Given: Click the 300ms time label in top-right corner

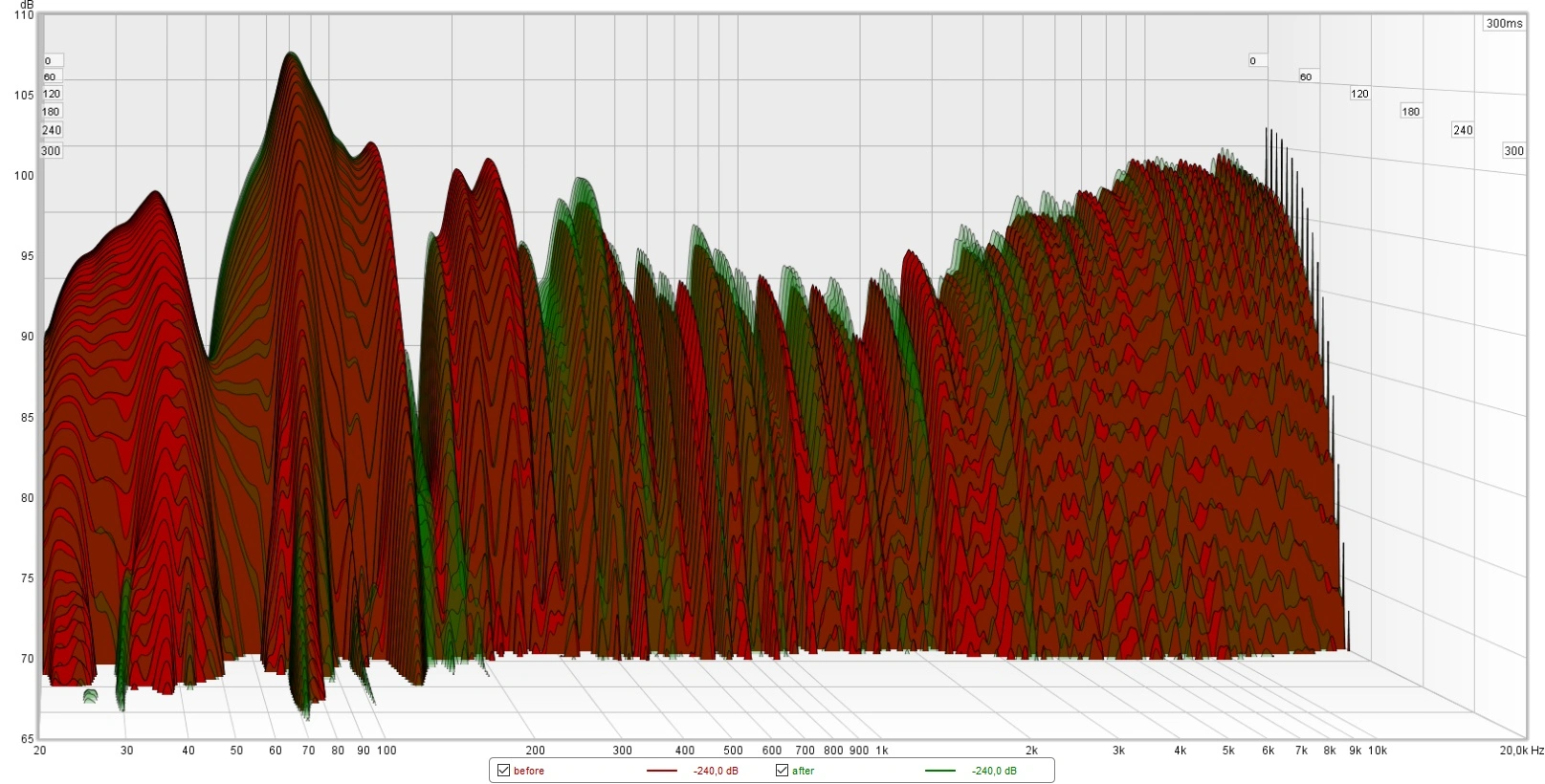Looking at the screenshot, I should 1504,23.
